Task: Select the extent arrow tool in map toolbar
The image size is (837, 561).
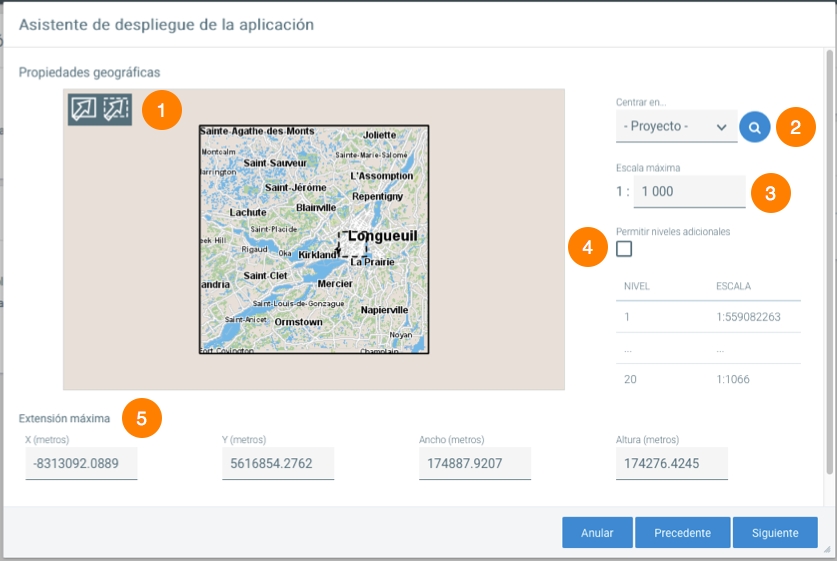Action: (x=84, y=109)
